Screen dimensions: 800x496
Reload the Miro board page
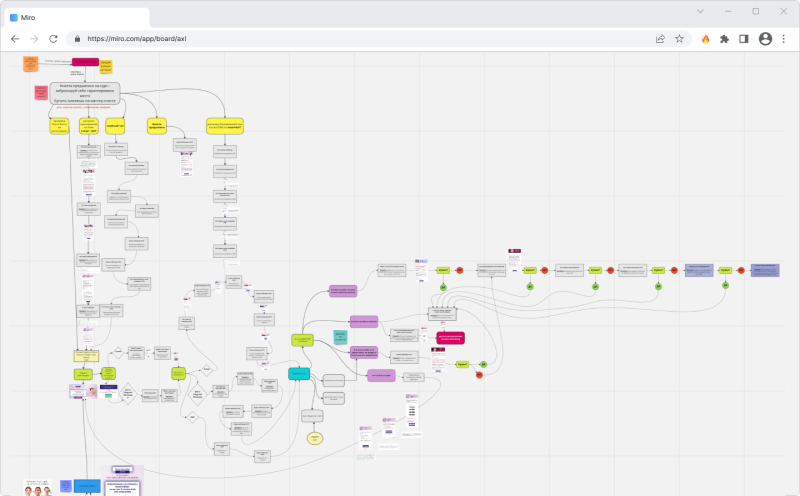coord(53,39)
